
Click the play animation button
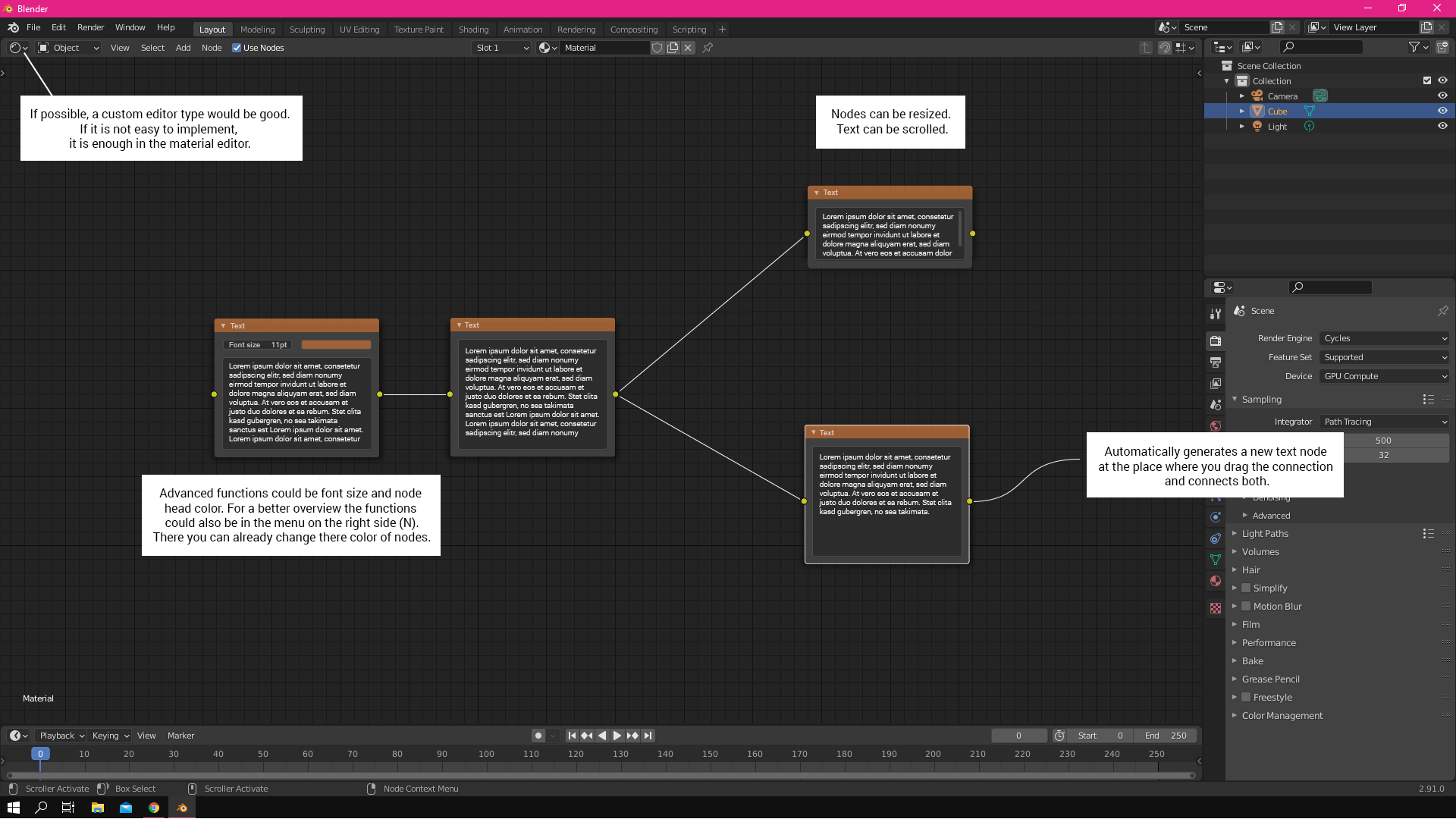point(617,736)
